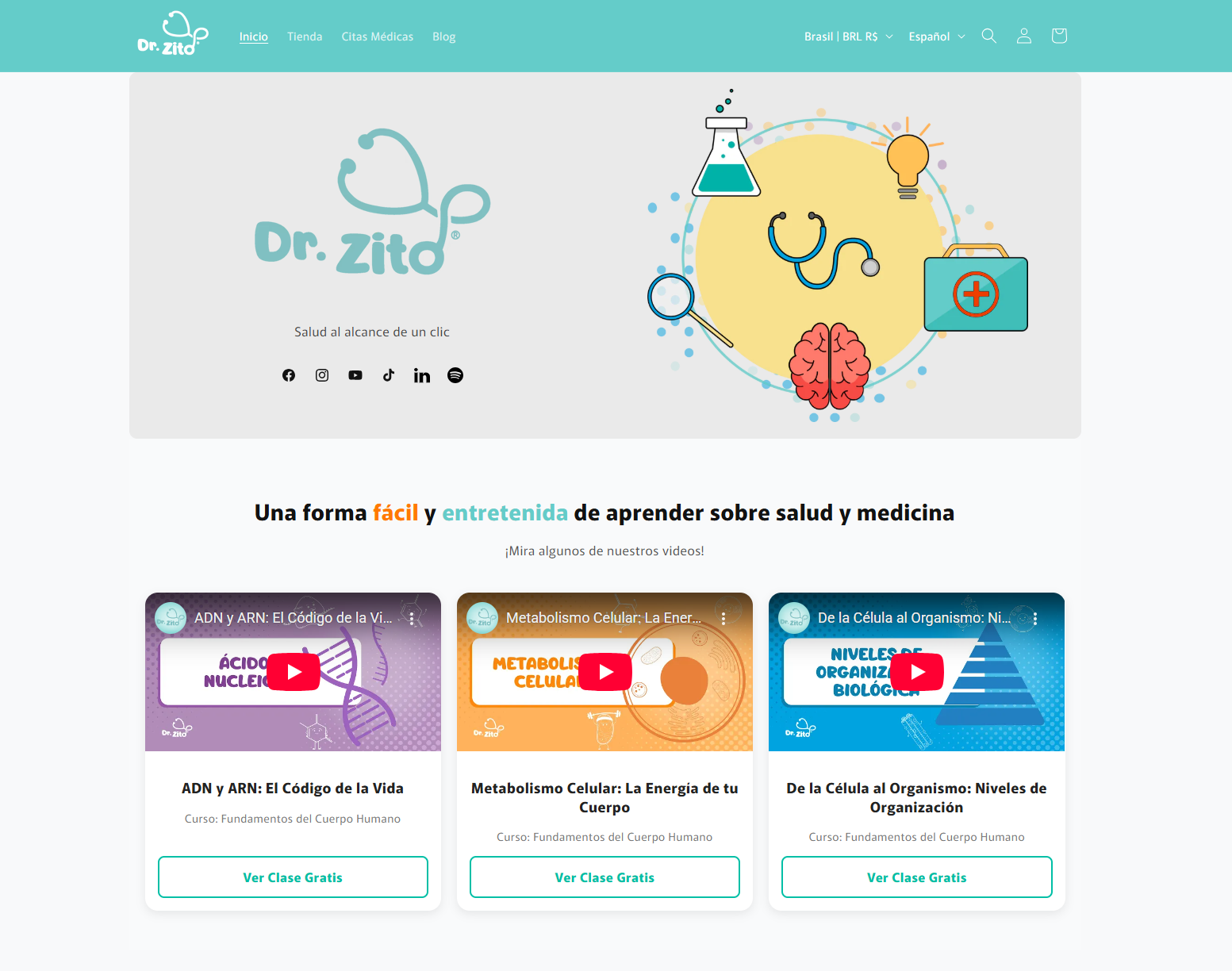
Task: Expand the Español language dropdown
Action: pyautogui.click(x=937, y=36)
